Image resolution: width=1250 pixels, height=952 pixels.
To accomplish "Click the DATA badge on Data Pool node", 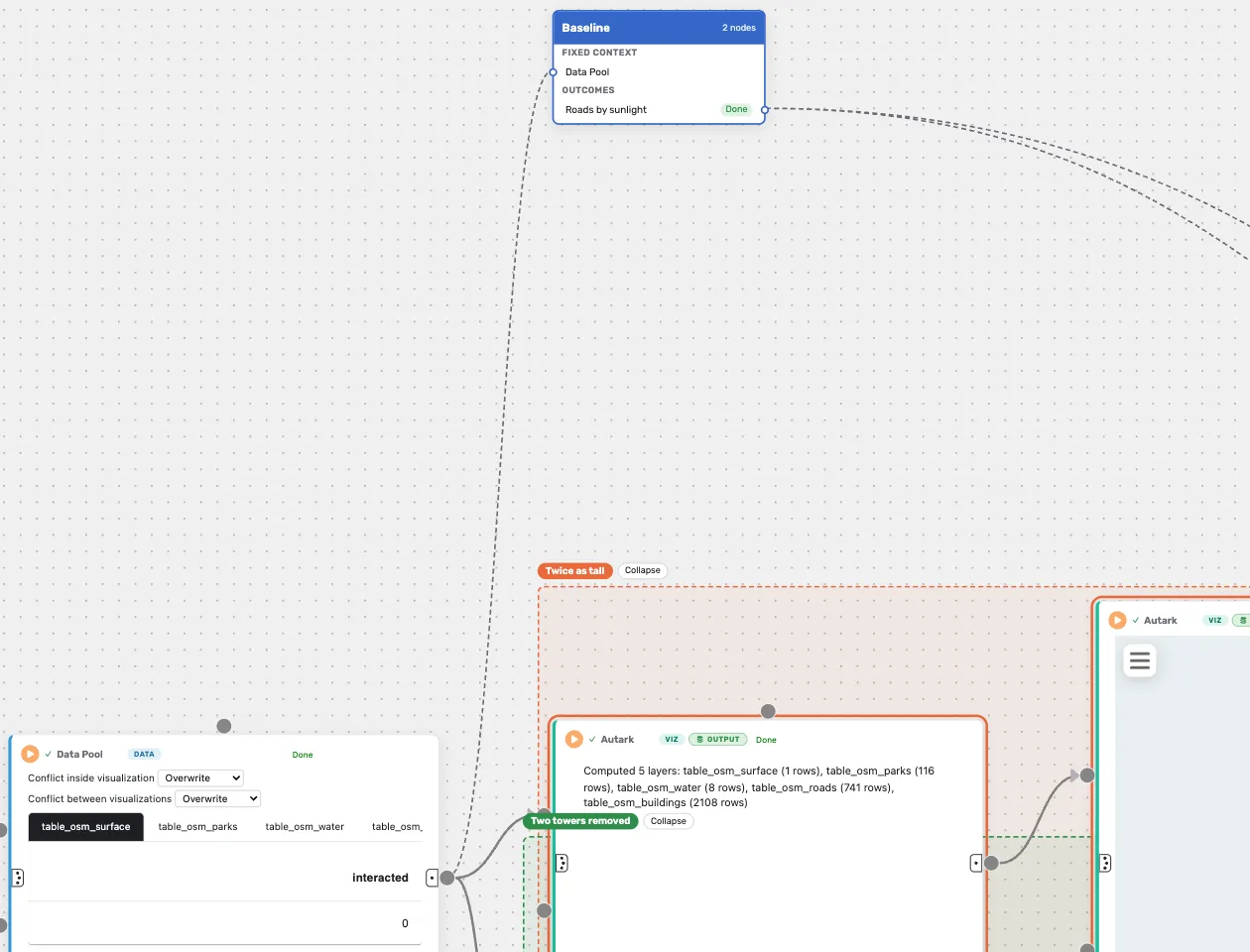I will [144, 755].
